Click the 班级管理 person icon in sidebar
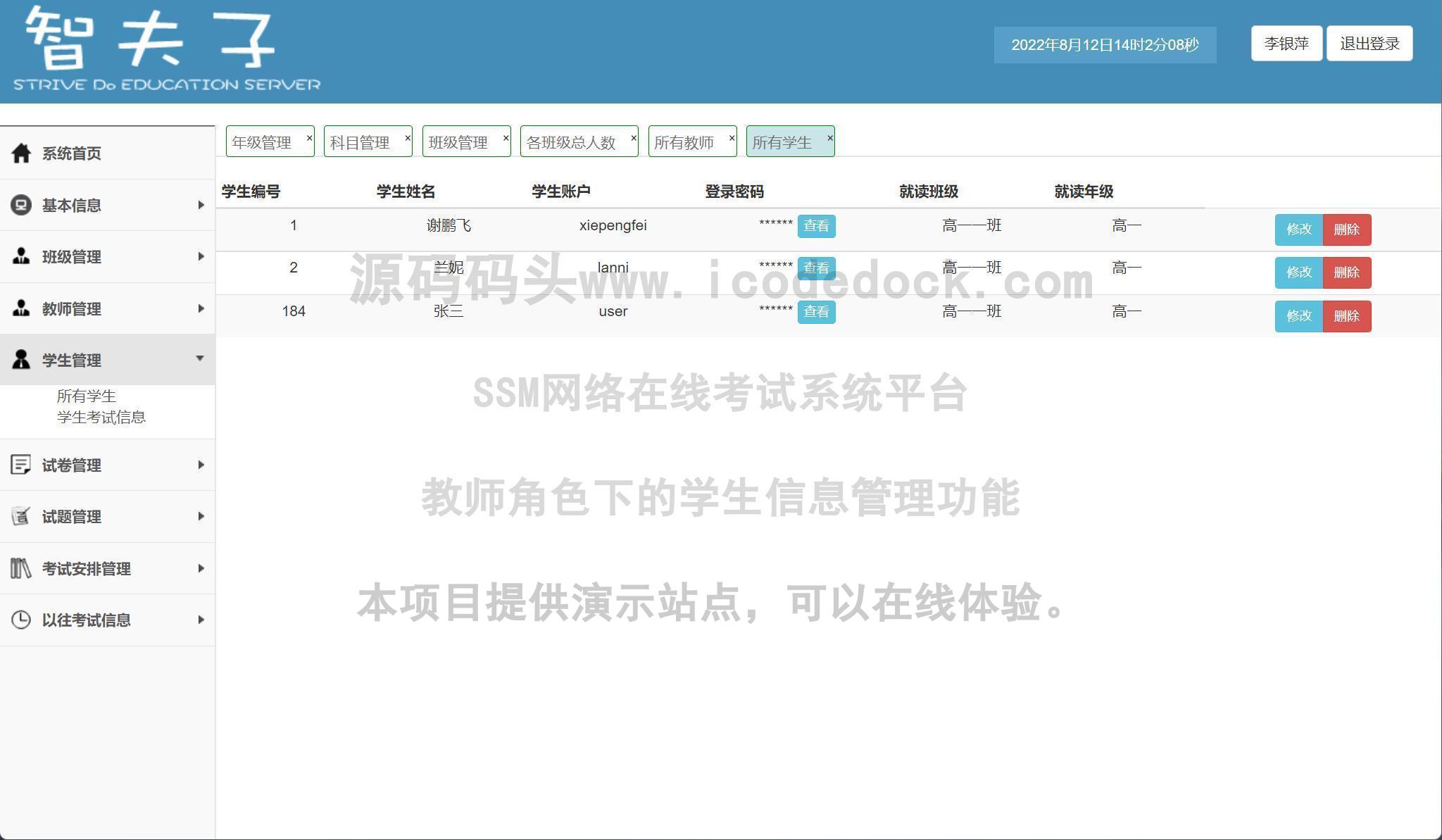 click(x=20, y=256)
